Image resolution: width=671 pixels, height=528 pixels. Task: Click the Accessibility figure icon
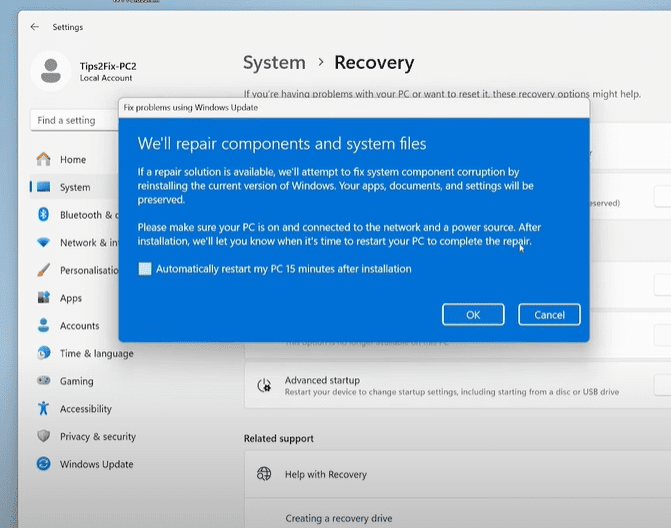43,408
